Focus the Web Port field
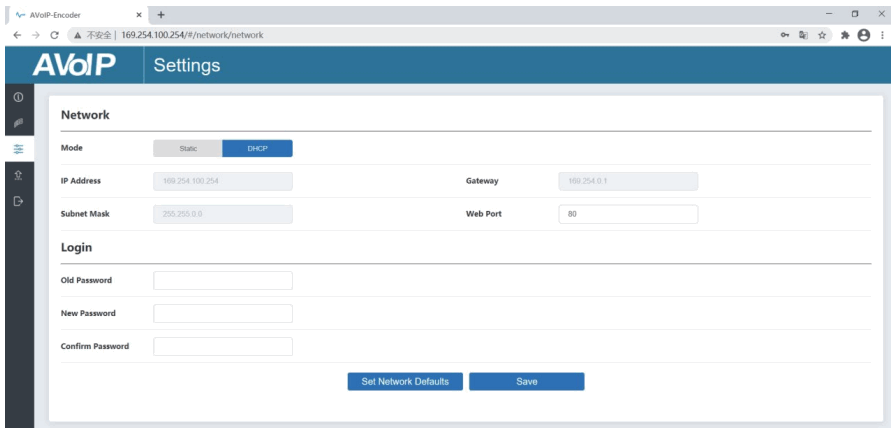The width and height of the screenshot is (895, 432). pyautogui.click(x=628, y=214)
